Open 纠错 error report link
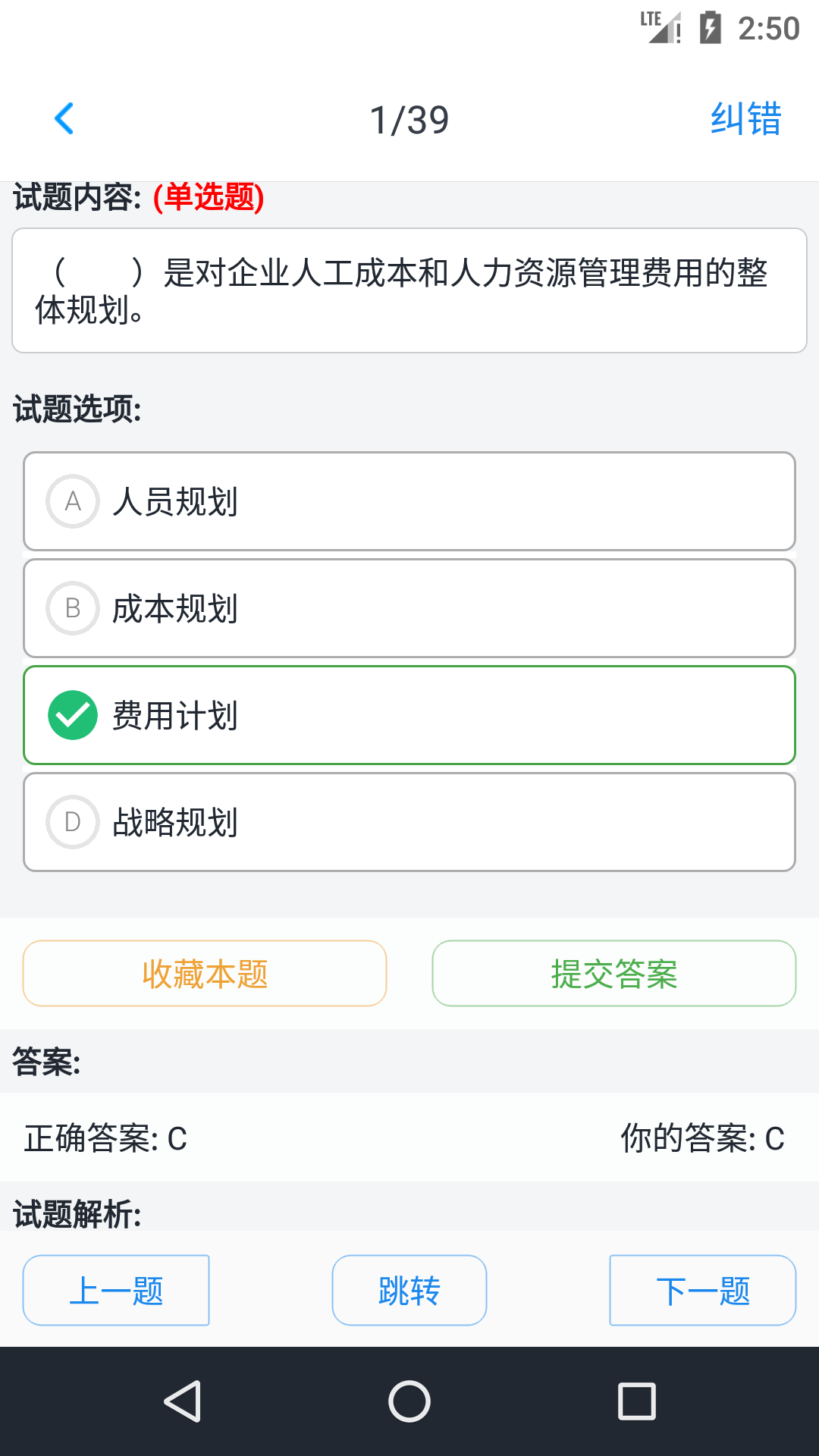This screenshot has width=819, height=1456. [x=745, y=119]
